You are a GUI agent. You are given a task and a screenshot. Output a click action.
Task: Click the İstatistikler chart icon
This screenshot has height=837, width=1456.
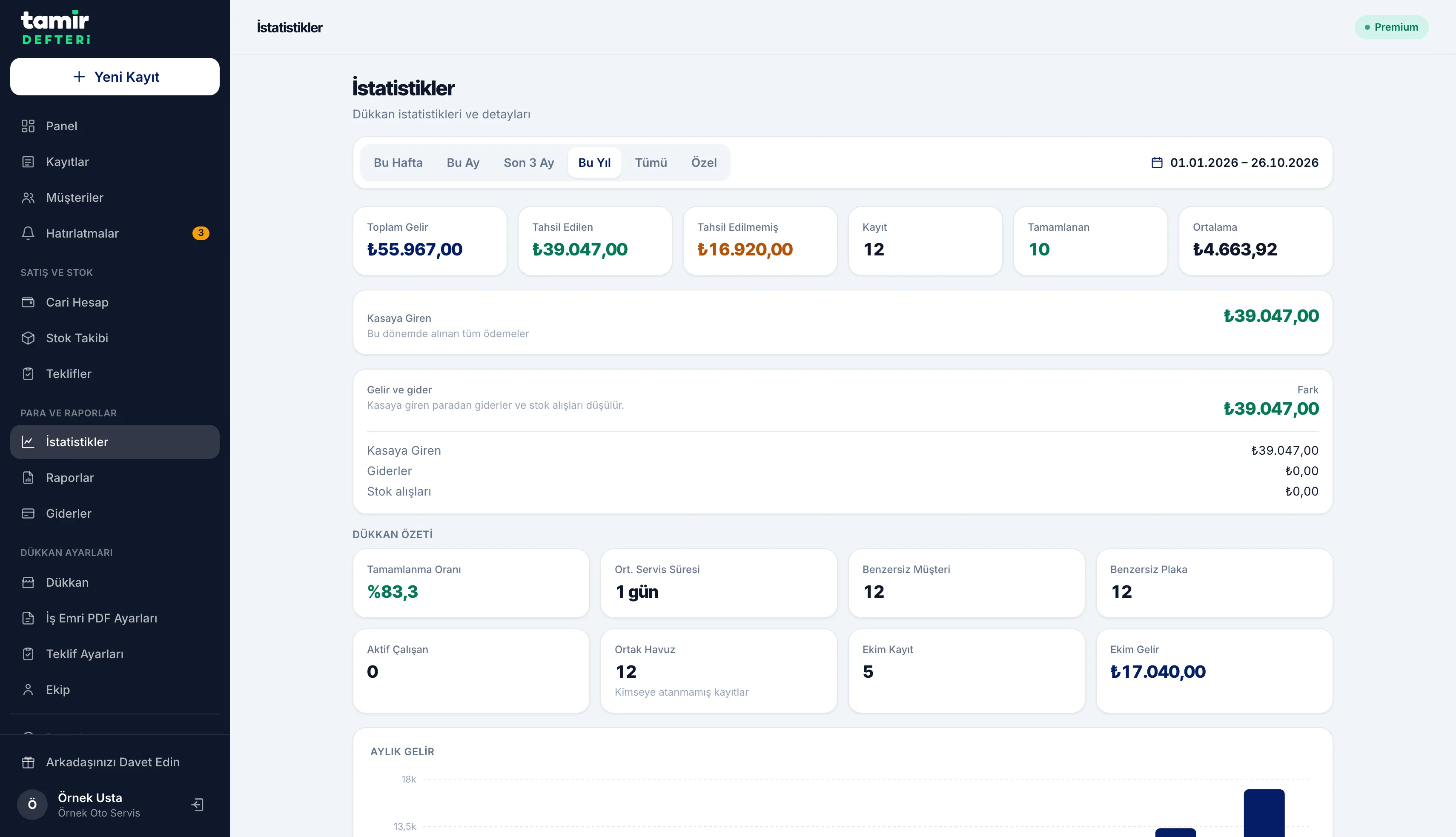click(28, 442)
